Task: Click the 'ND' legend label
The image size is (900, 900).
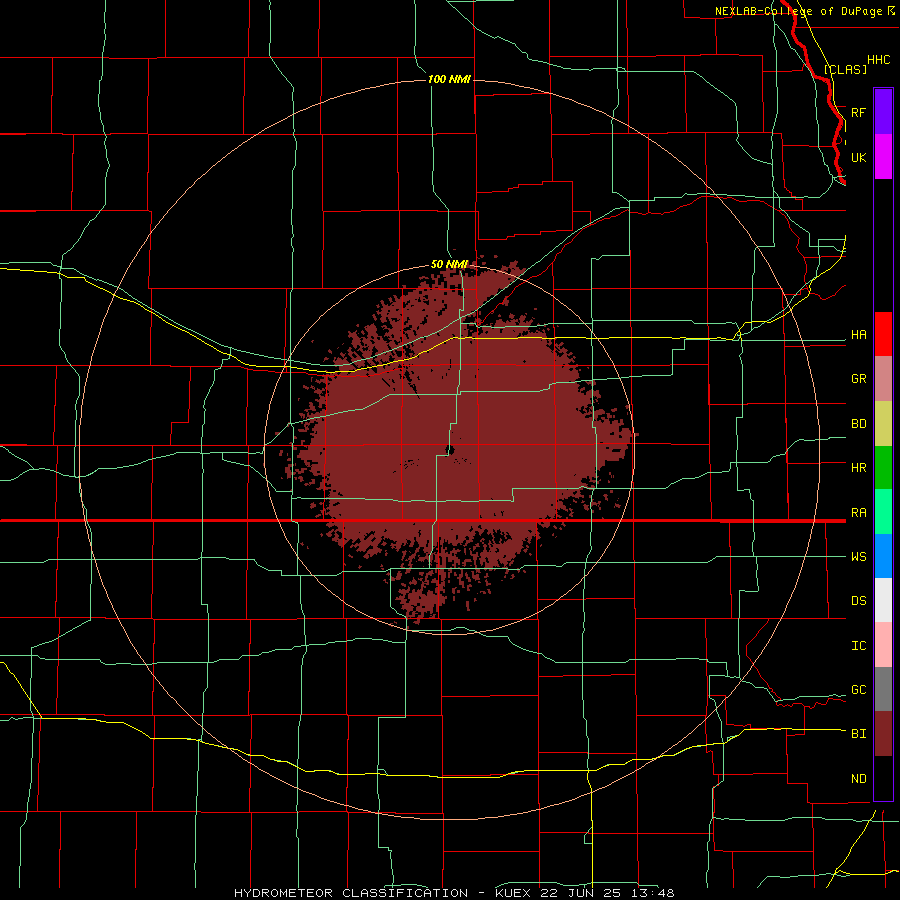Action: [x=858, y=778]
